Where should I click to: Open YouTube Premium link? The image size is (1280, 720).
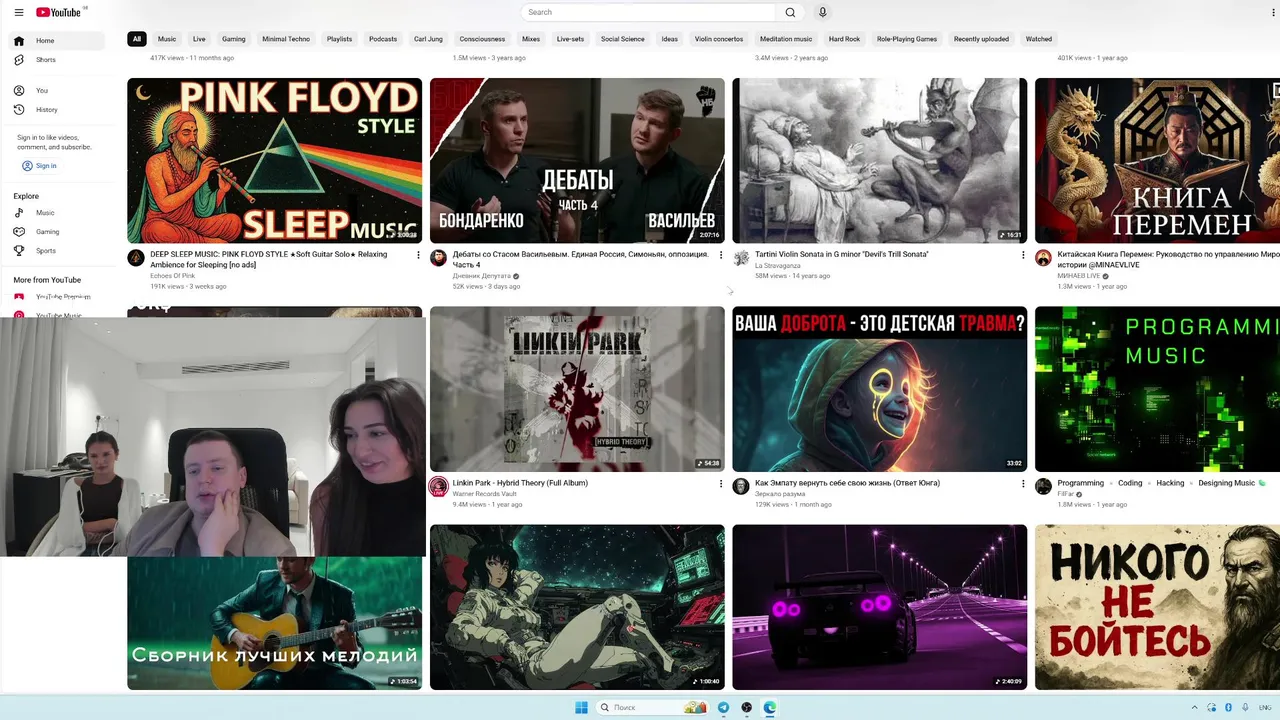[x=57, y=297]
